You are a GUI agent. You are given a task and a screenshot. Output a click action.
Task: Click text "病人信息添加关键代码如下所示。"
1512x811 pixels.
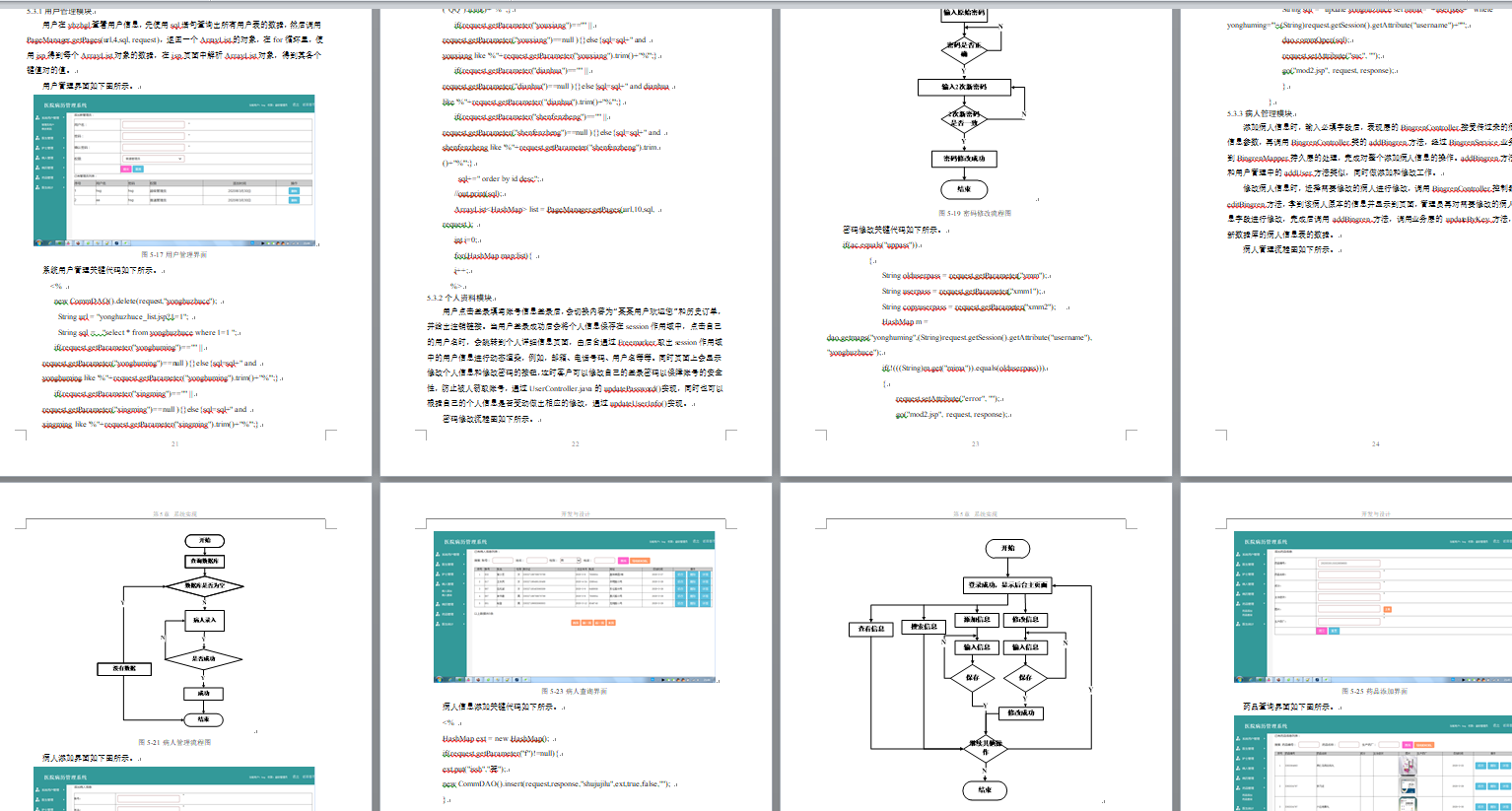click(499, 707)
